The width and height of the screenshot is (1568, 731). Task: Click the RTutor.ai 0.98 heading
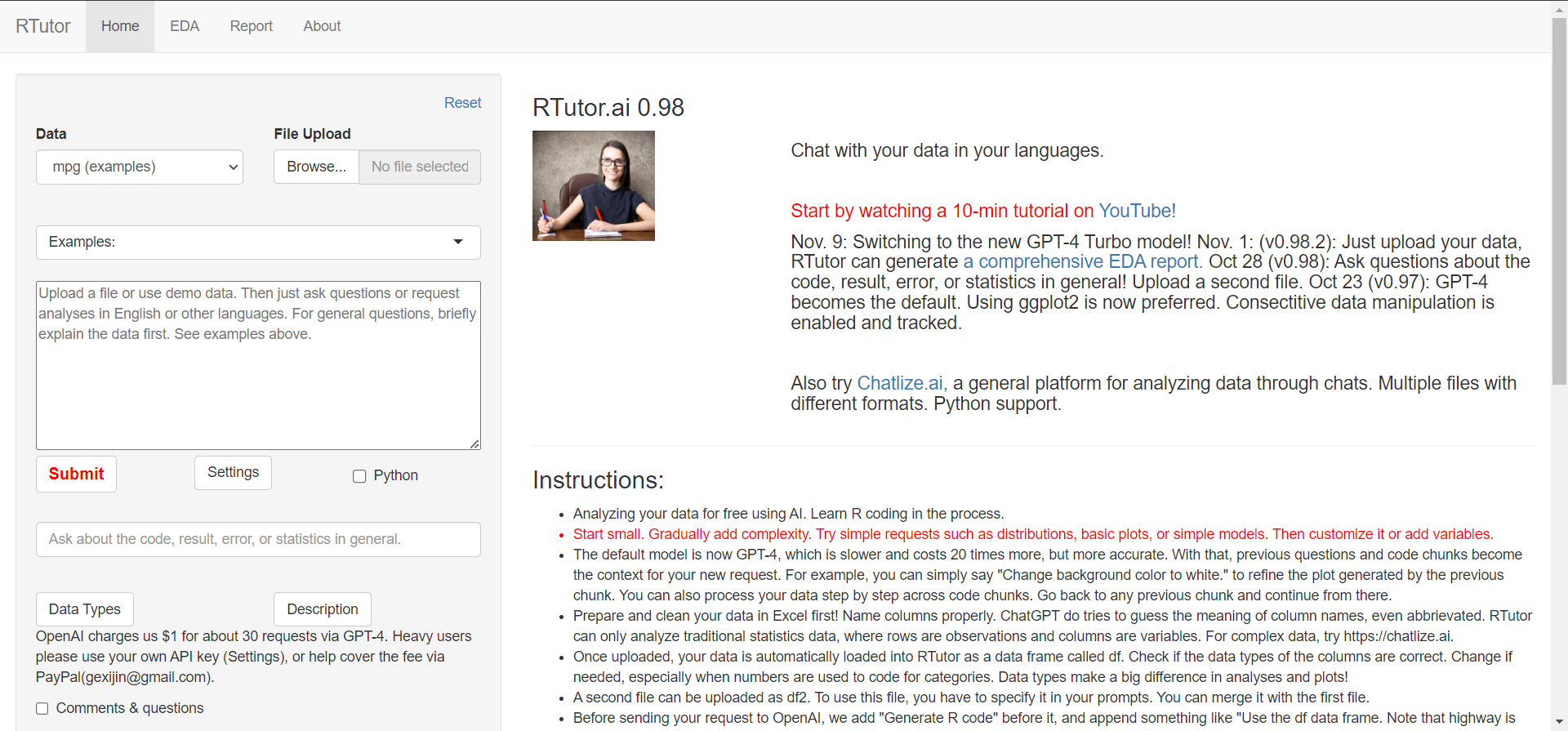click(608, 108)
